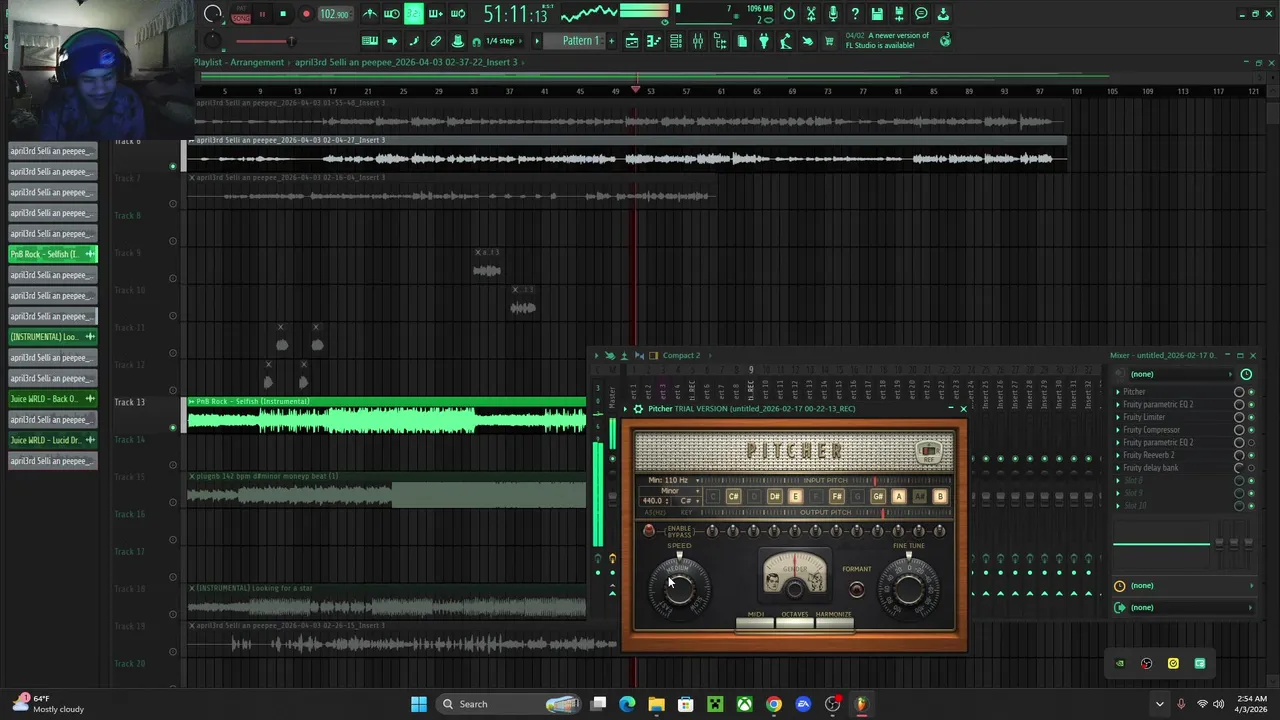Open help with the question mark icon
Image resolution: width=1280 pixels, height=720 pixels.
coord(855,14)
